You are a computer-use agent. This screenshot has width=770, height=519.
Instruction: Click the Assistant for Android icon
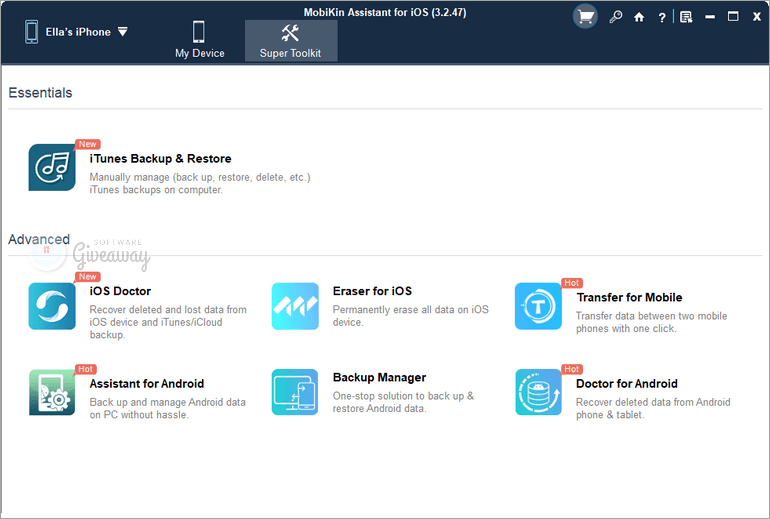(x=52, y=392)
